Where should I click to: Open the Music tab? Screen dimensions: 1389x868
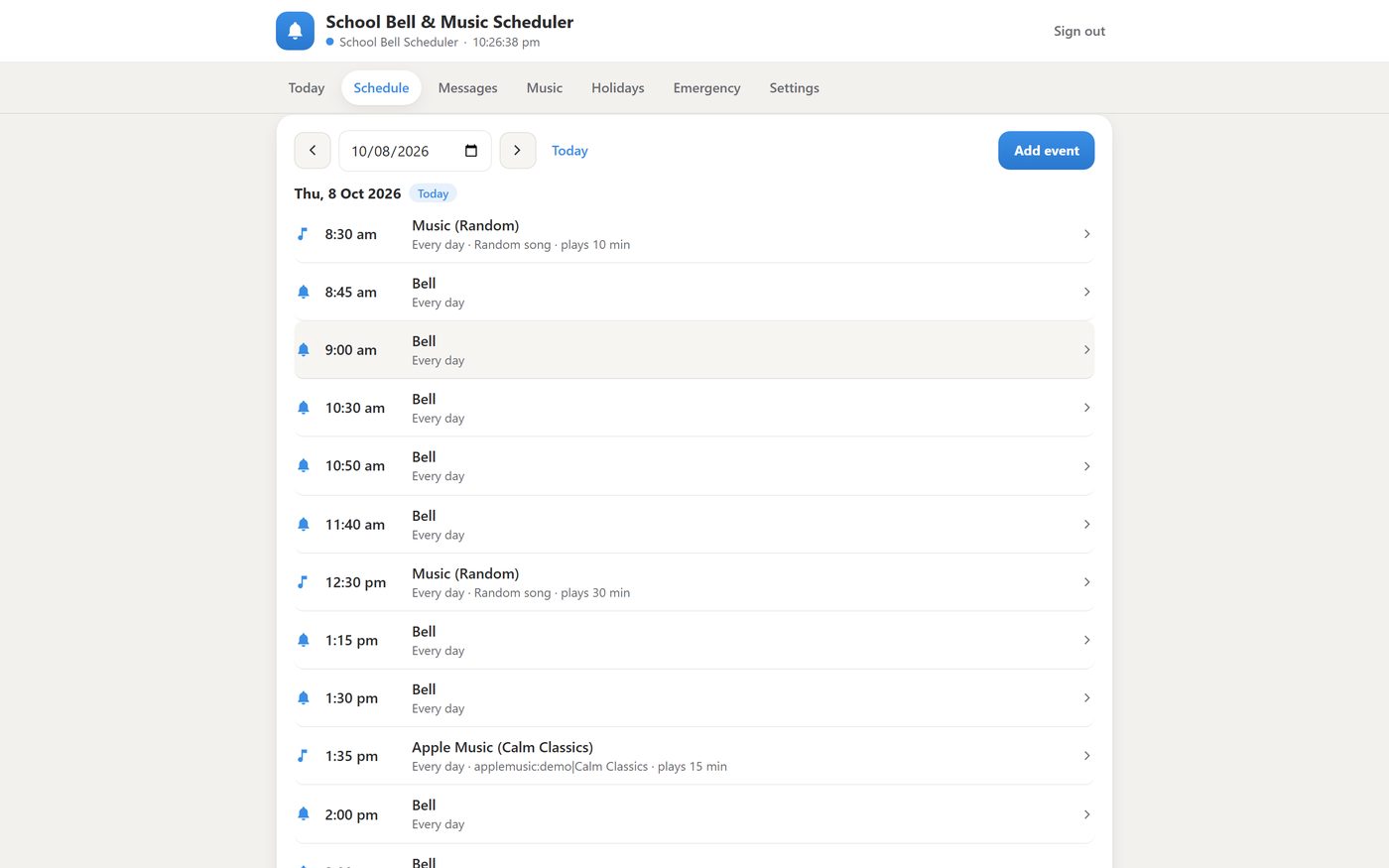point(545,87)
